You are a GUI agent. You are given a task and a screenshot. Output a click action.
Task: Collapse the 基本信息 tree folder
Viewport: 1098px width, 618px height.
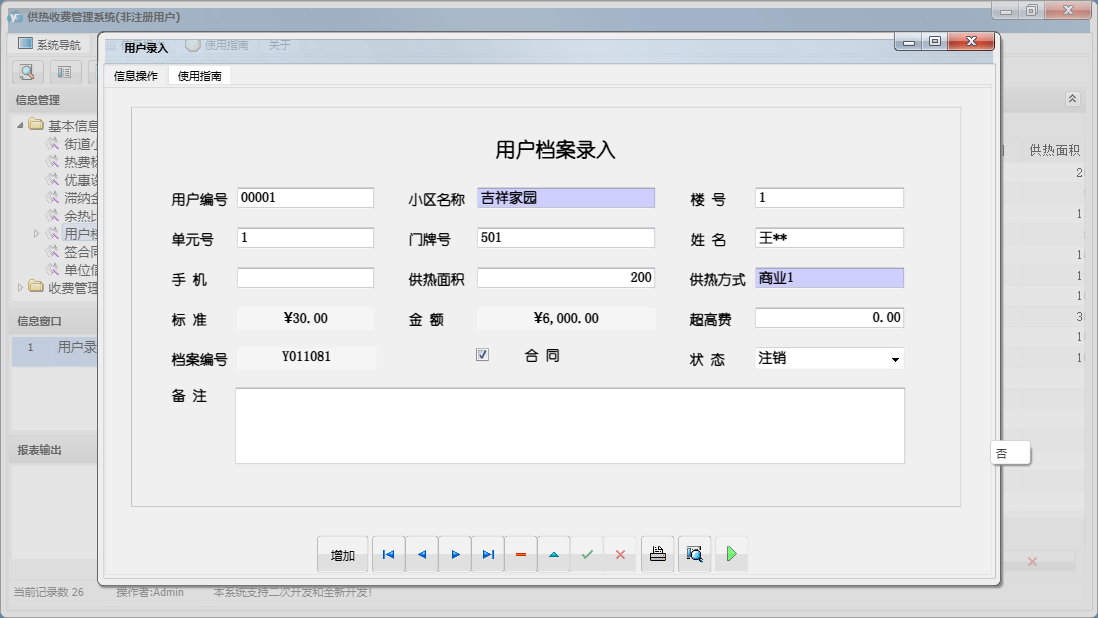21,126
